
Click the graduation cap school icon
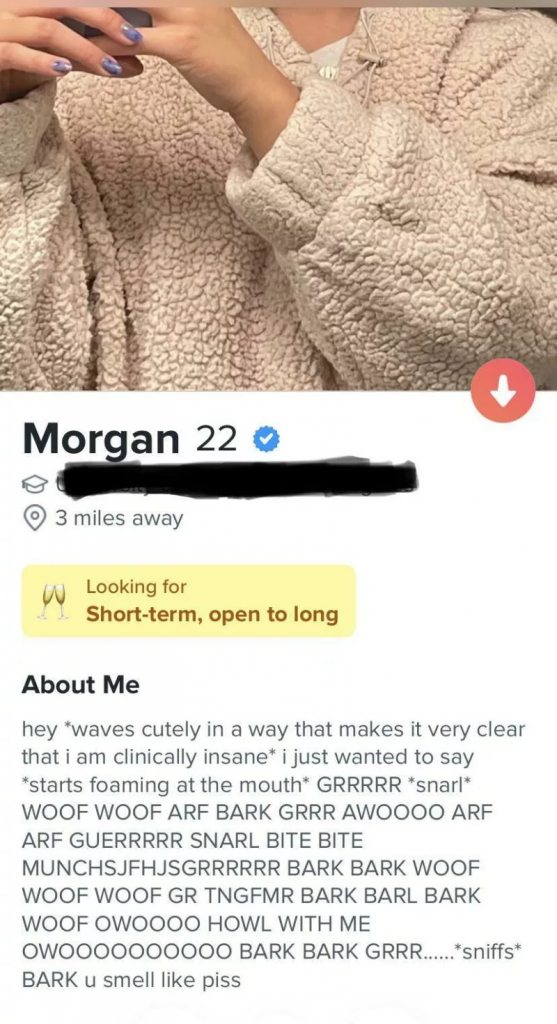35,483
